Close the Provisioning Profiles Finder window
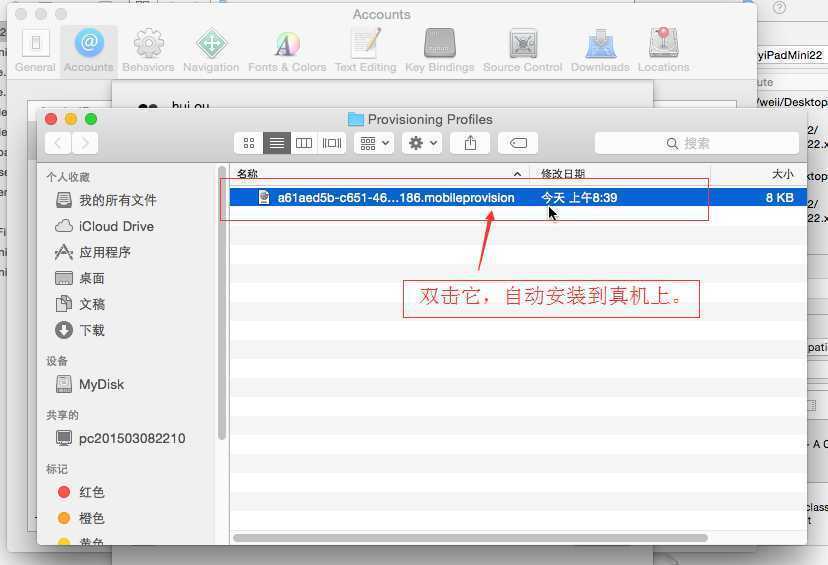The width and height of the screenshot is (828, 565). (x=51, y=119)
